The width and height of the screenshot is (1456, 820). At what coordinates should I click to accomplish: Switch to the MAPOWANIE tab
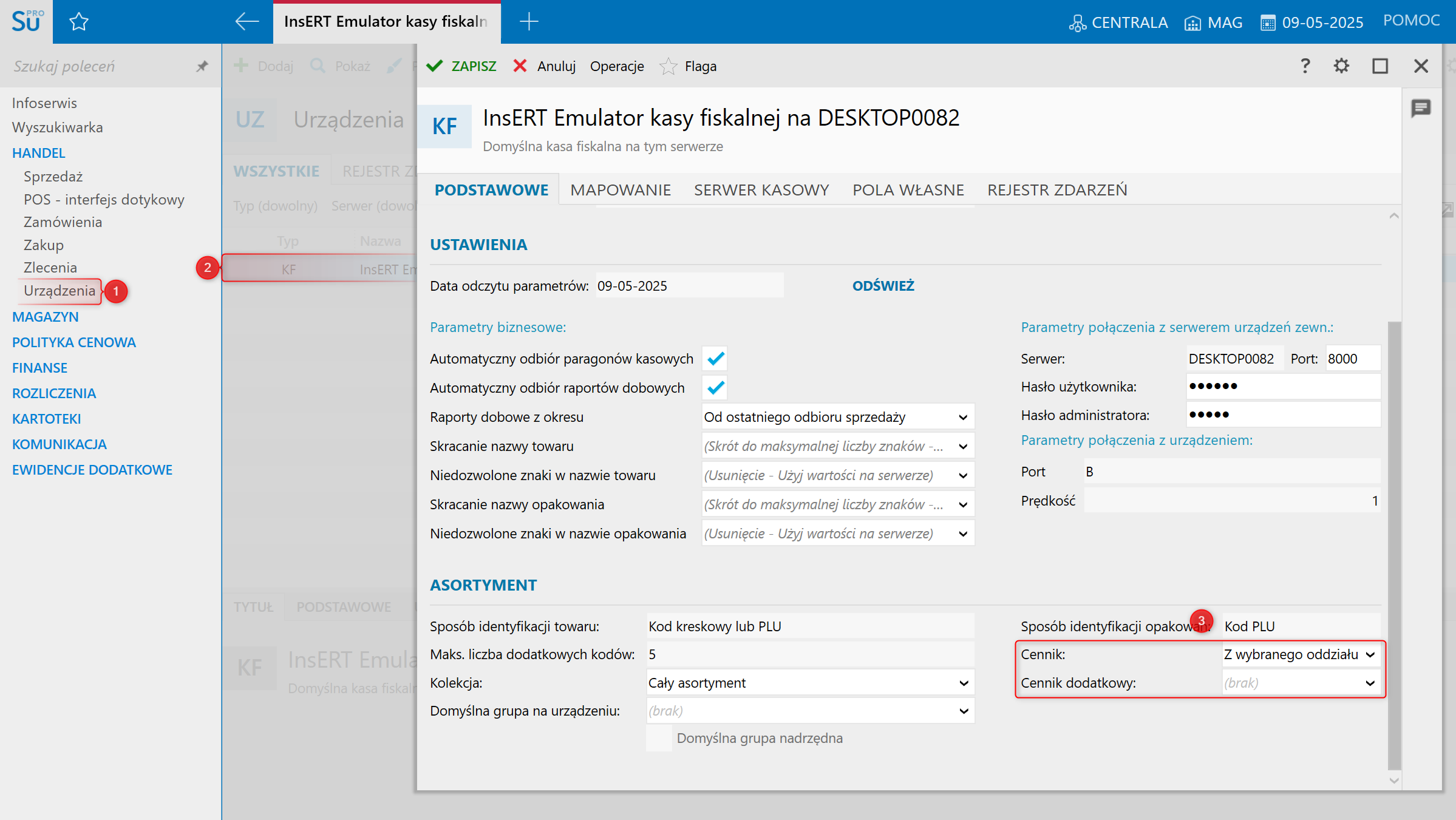(x=621, y=190)
